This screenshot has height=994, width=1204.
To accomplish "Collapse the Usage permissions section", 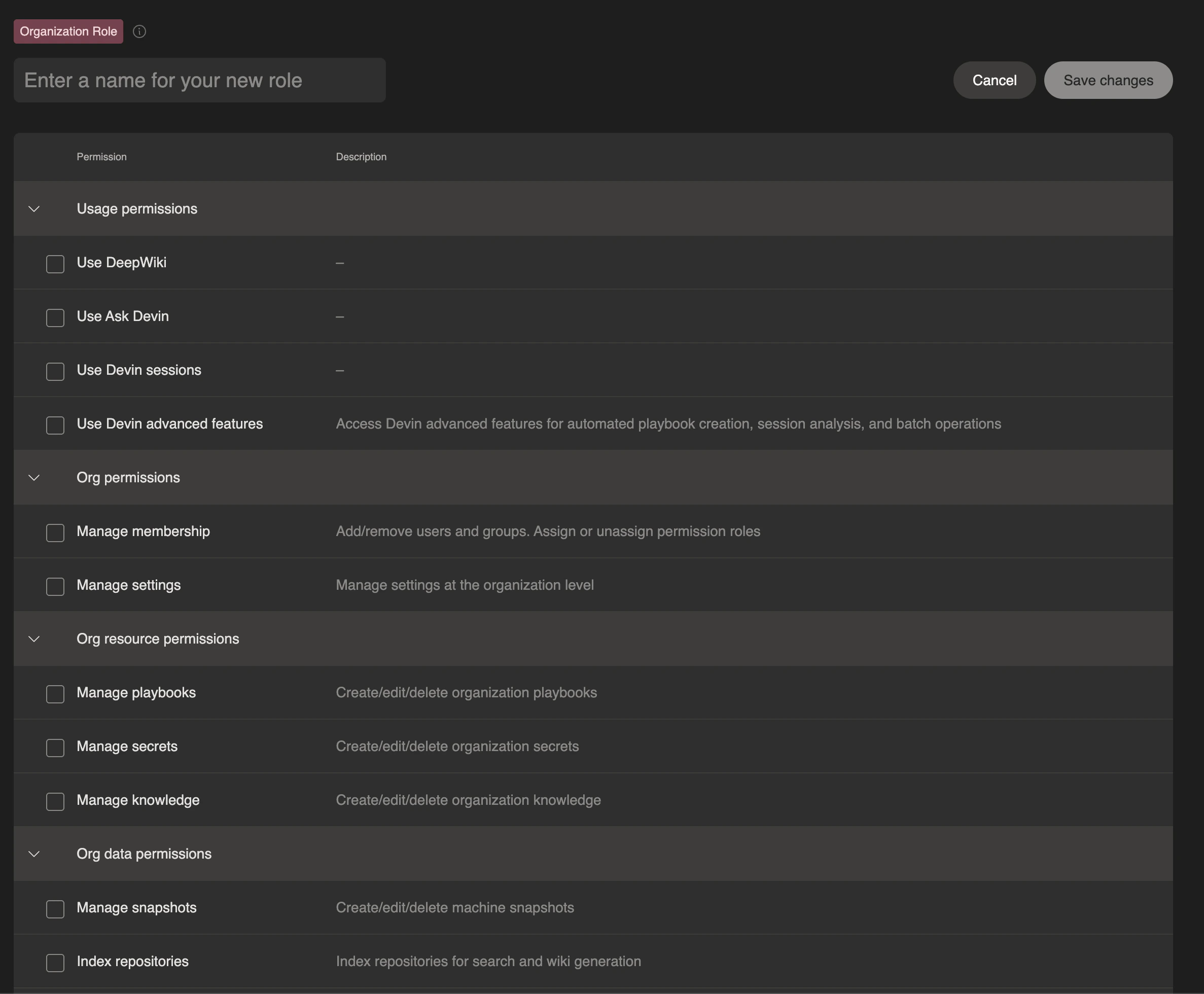I will [34, 209].
